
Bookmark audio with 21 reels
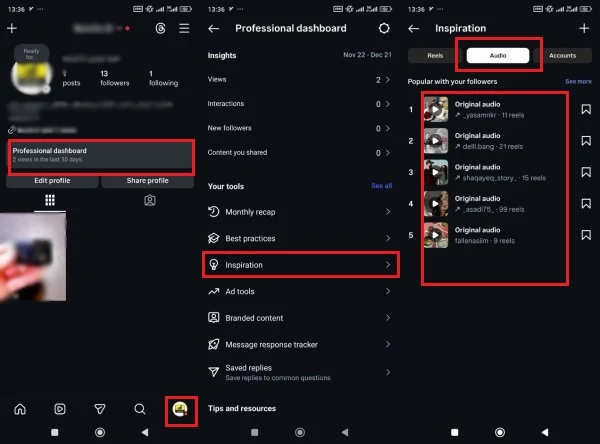(586, 141)
